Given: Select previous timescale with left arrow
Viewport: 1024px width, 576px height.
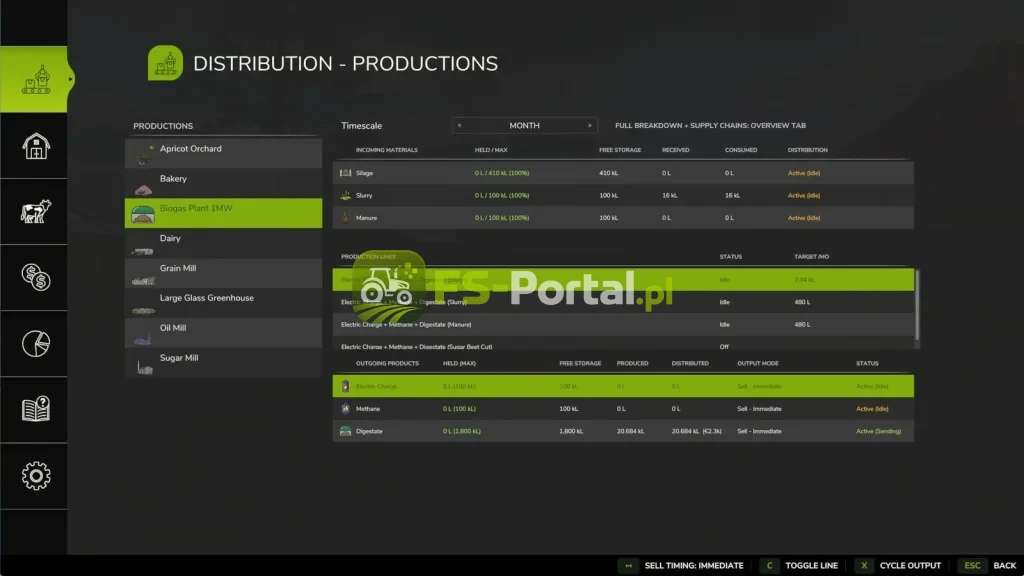Looking at the screenshot, I should (x=459, y=125).
